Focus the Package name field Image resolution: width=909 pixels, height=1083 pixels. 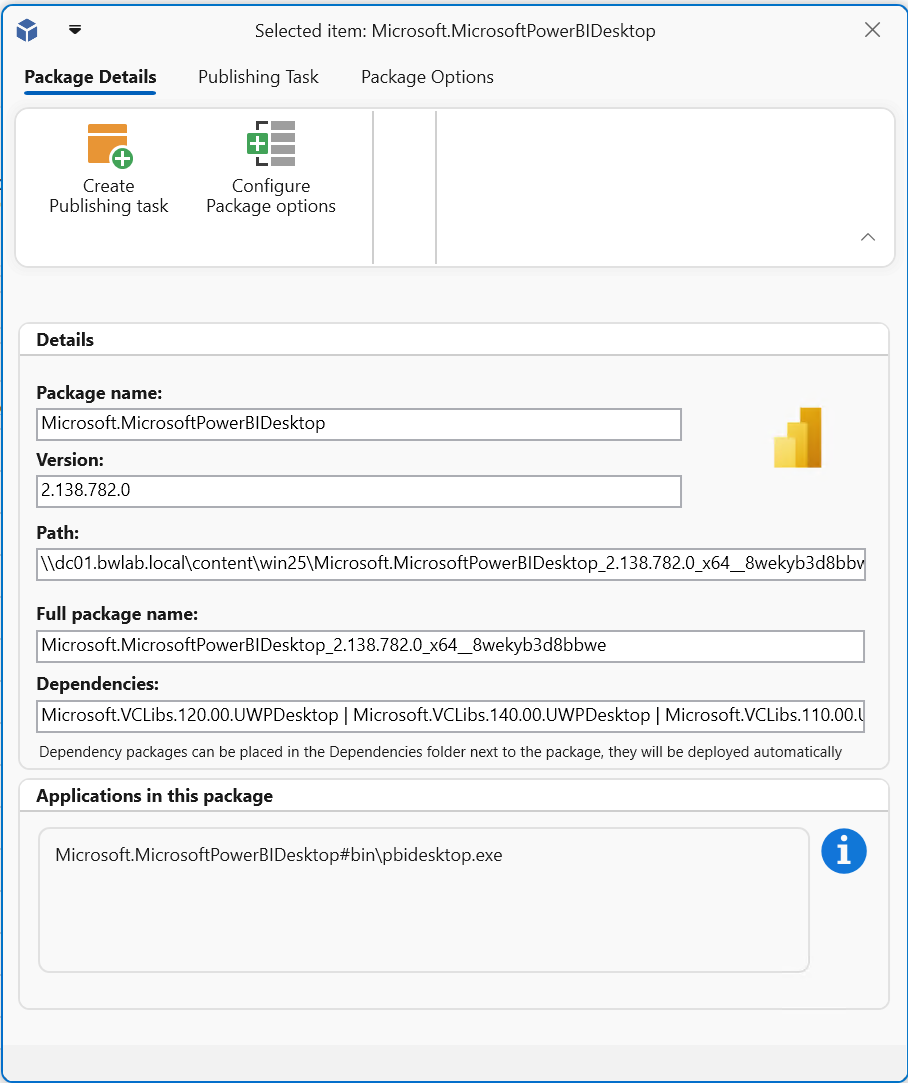pos(358,424)
